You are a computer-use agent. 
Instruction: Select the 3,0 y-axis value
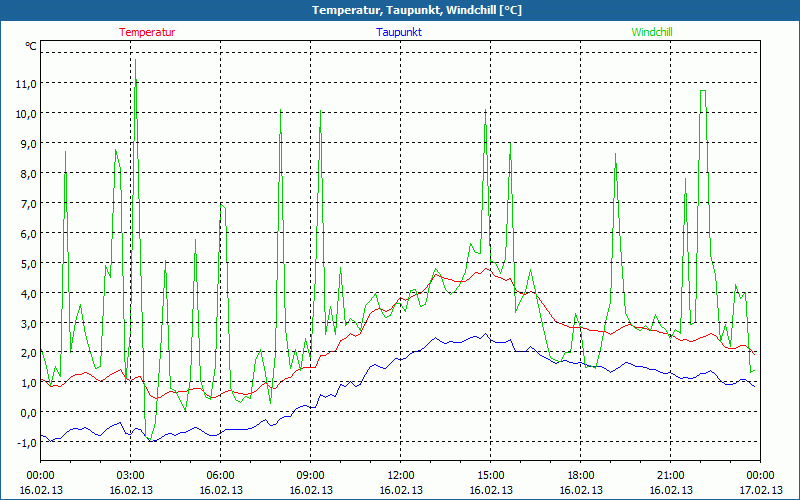(x=29, y=323)
